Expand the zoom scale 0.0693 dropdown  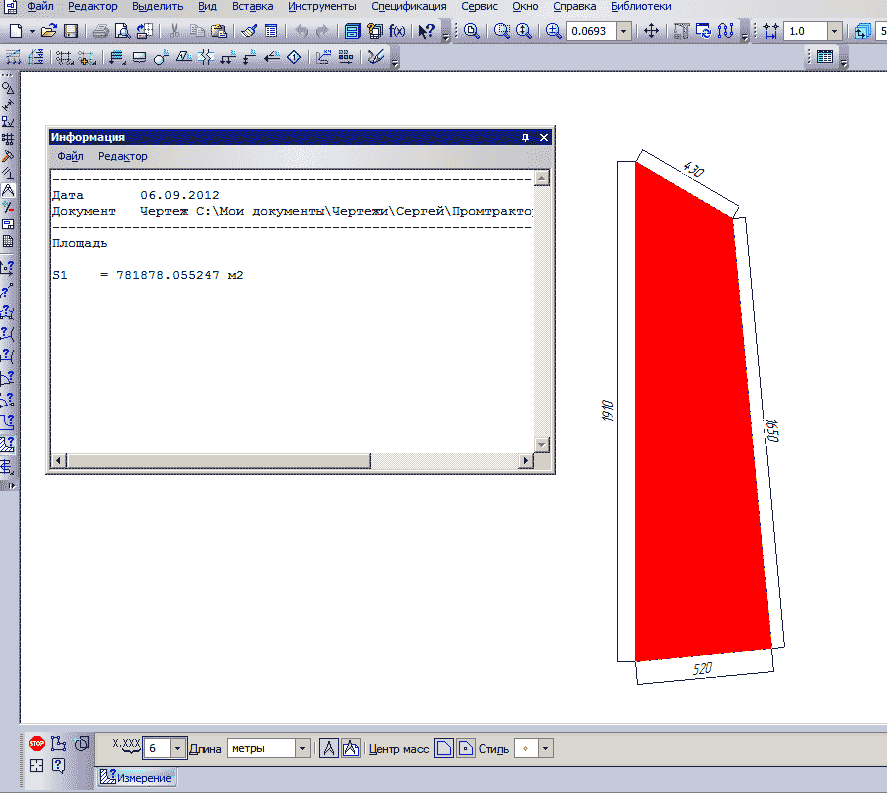(623, 31)
